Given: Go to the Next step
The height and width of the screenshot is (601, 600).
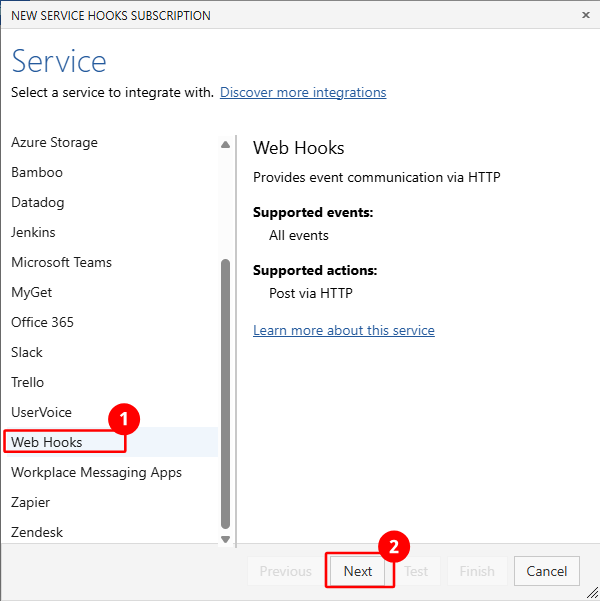Looking at the screenshot, I should click(358, 571).
